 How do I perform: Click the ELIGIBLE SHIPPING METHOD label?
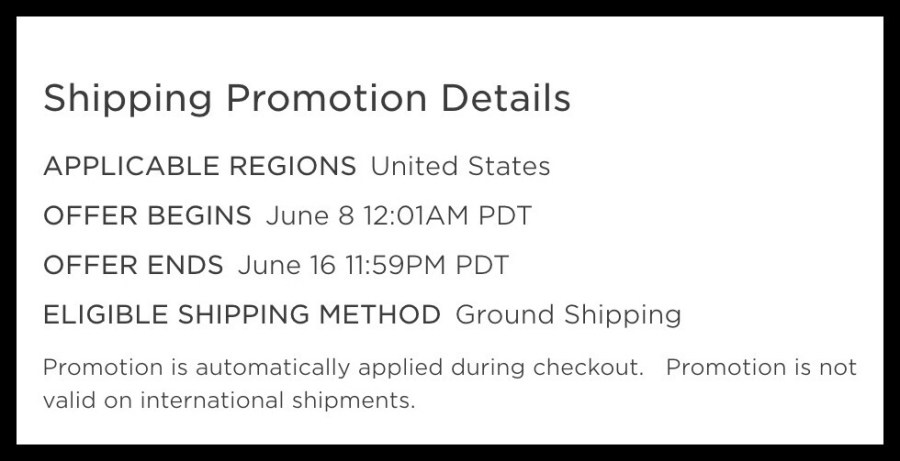(x=241, y=316)
